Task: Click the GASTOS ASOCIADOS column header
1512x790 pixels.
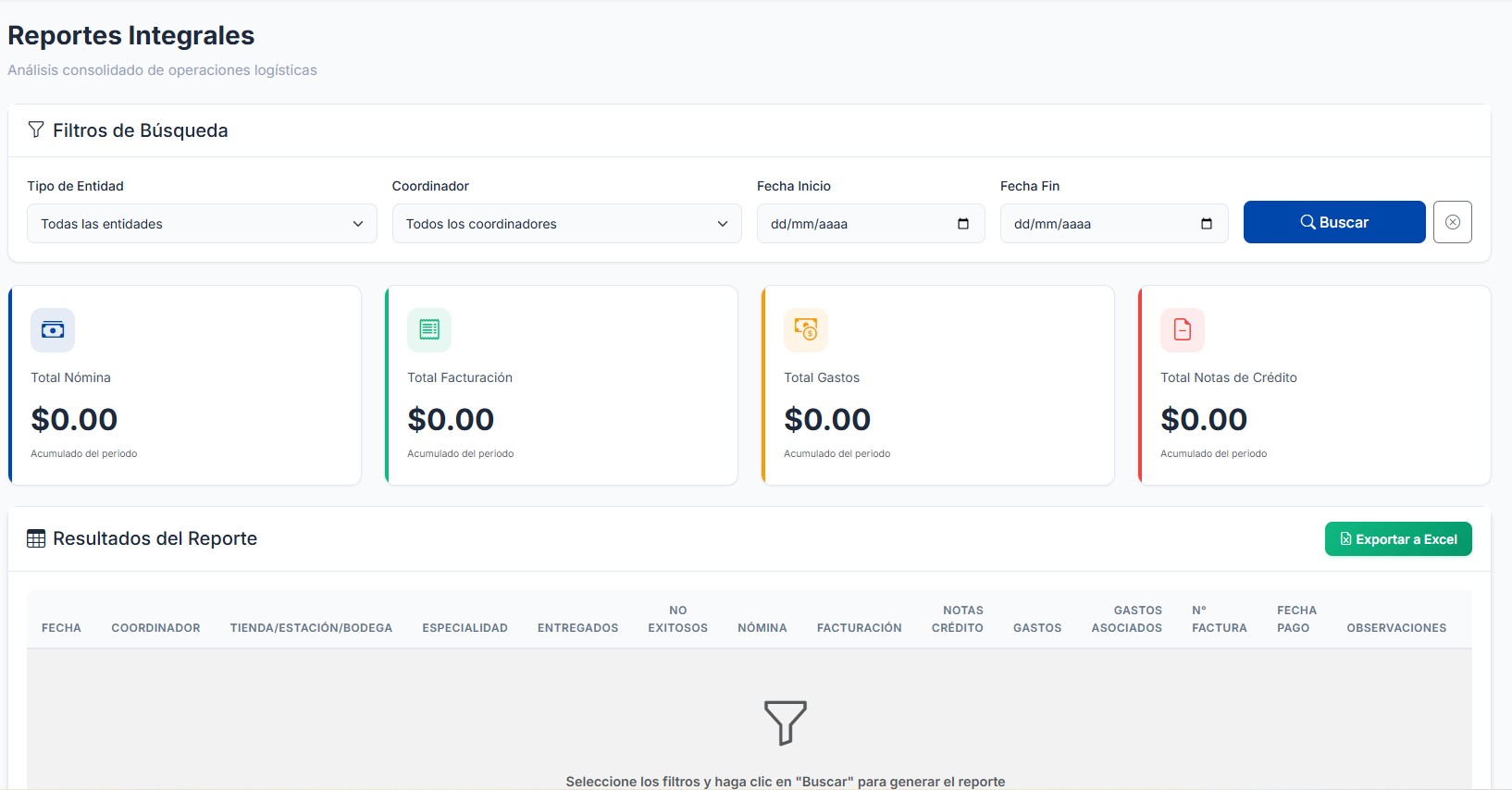Action: (1126, 619)
